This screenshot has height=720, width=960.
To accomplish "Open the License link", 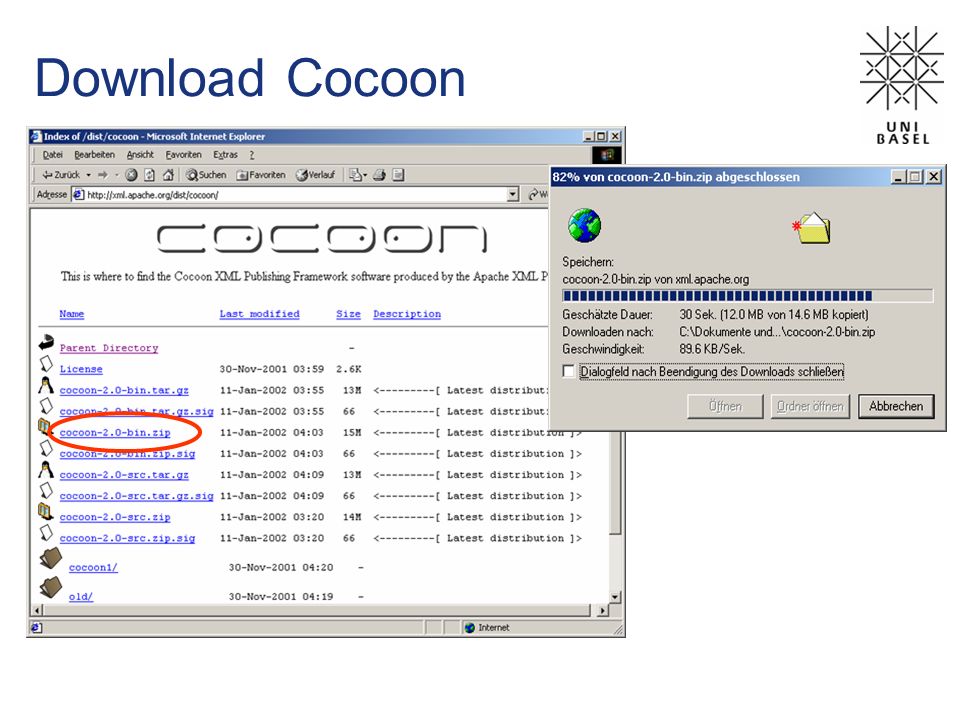I will (81, 369).
